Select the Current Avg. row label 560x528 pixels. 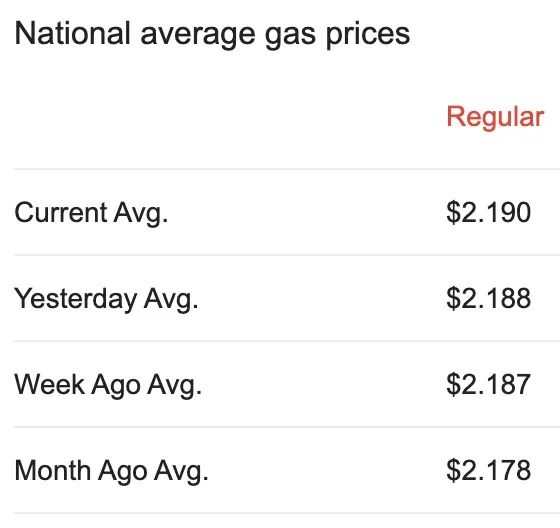(91, 213)
